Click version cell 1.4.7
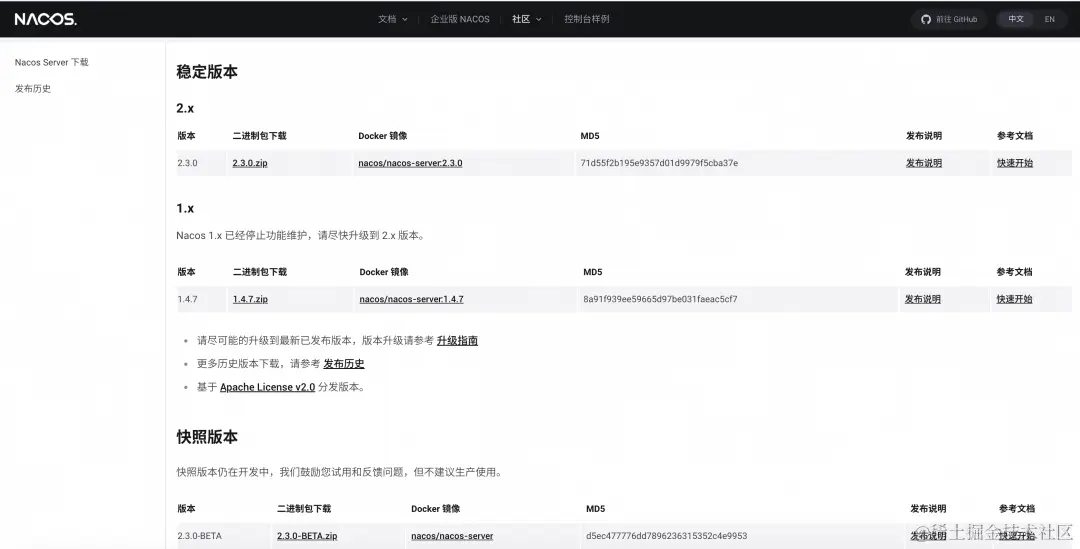Image resolution: width=1080 pixels, height=549 pixels. [x=187, y=299]
